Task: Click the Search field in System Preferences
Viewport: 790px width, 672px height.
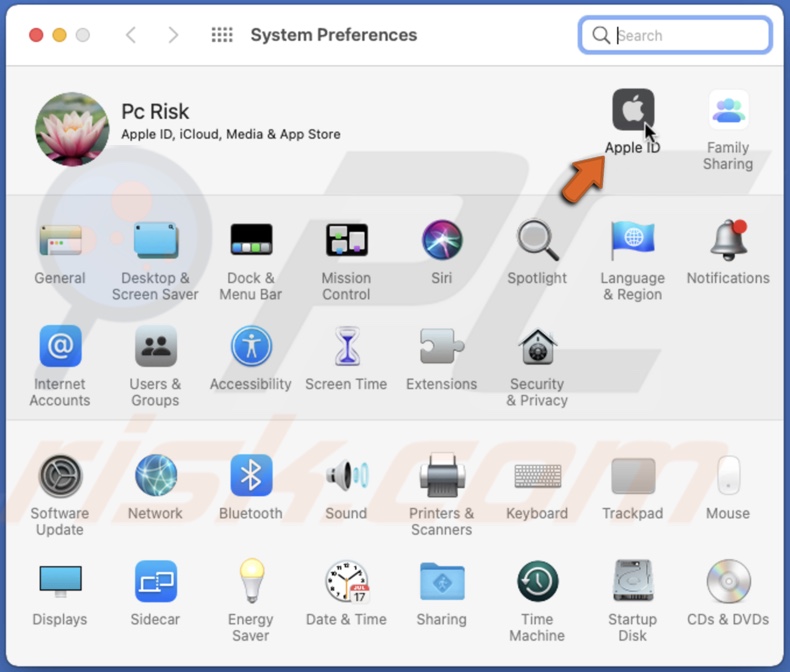Action: click(675, 35)
